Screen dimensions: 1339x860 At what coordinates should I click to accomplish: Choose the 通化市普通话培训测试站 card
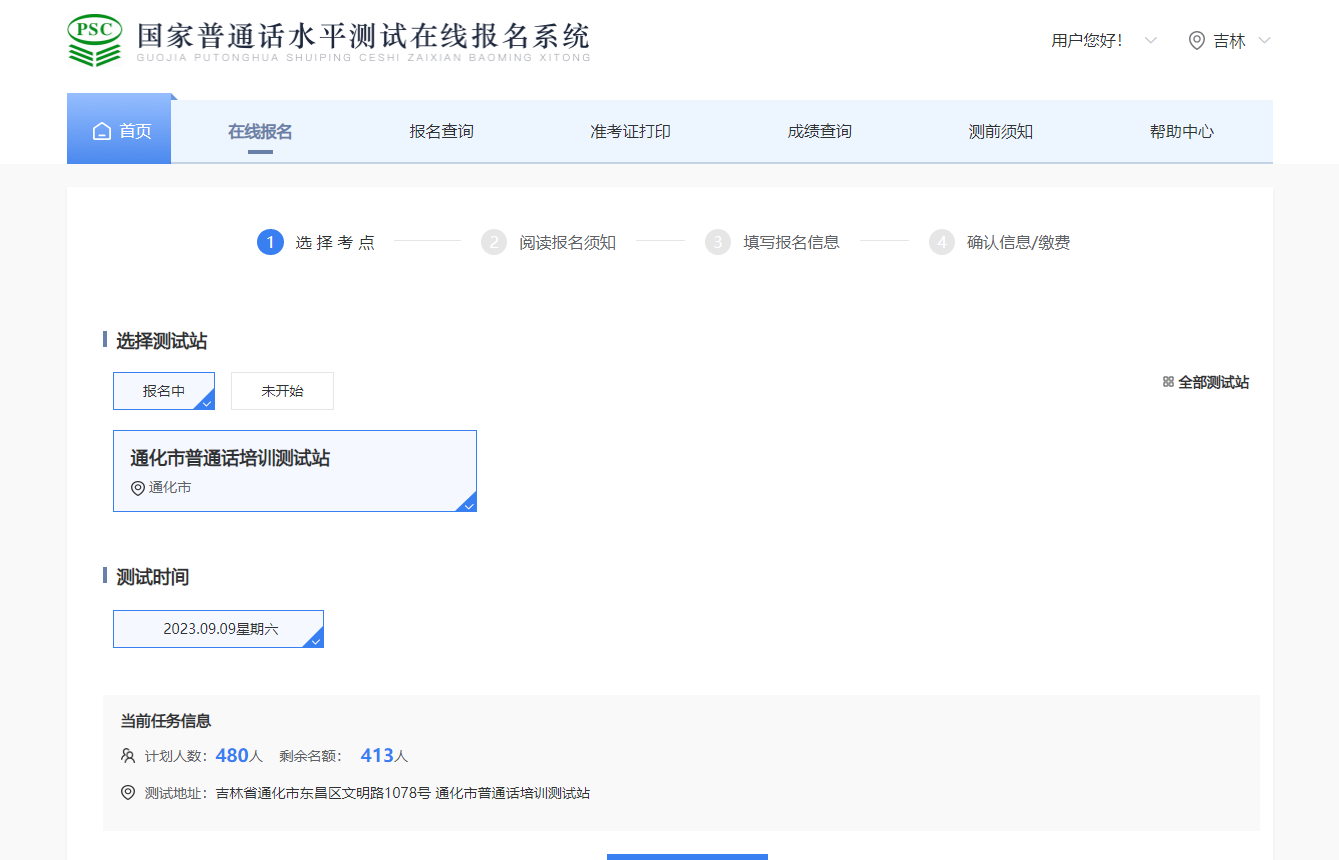pos(295,471)
